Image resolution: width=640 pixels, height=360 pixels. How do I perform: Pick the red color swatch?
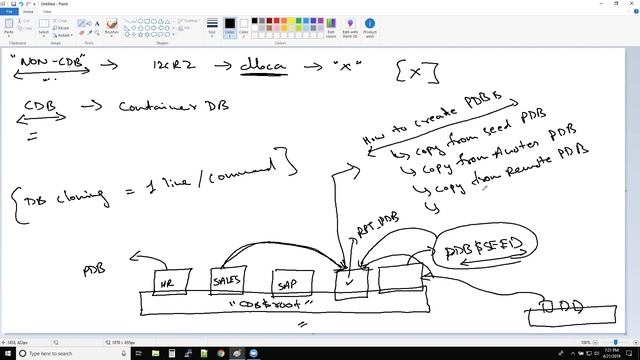tap(276, 21)
